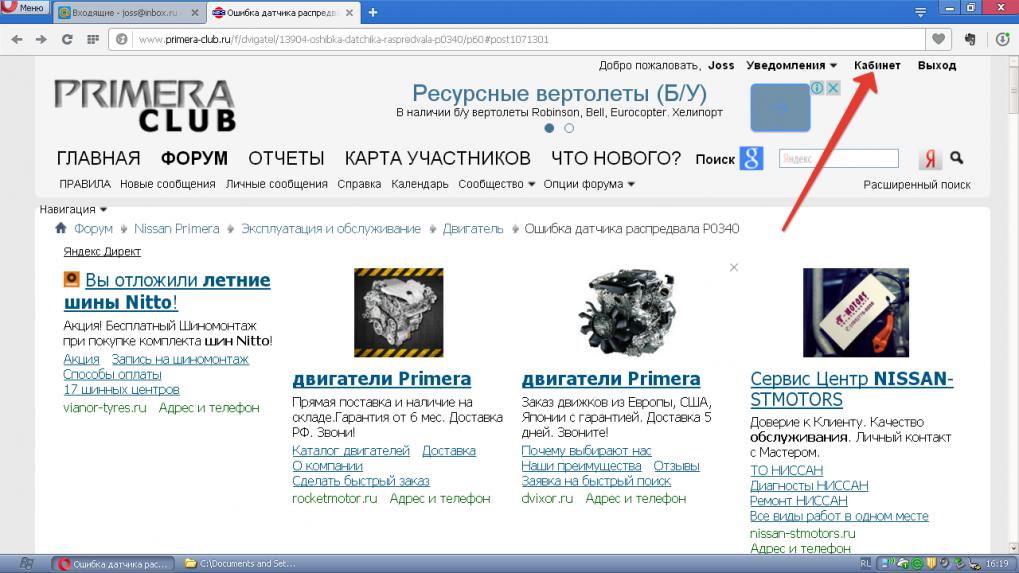Go to Двигатель breadcrumb link
This screenshot has width=1019, height=573.
pyautogui.click(x=472, y=229)
